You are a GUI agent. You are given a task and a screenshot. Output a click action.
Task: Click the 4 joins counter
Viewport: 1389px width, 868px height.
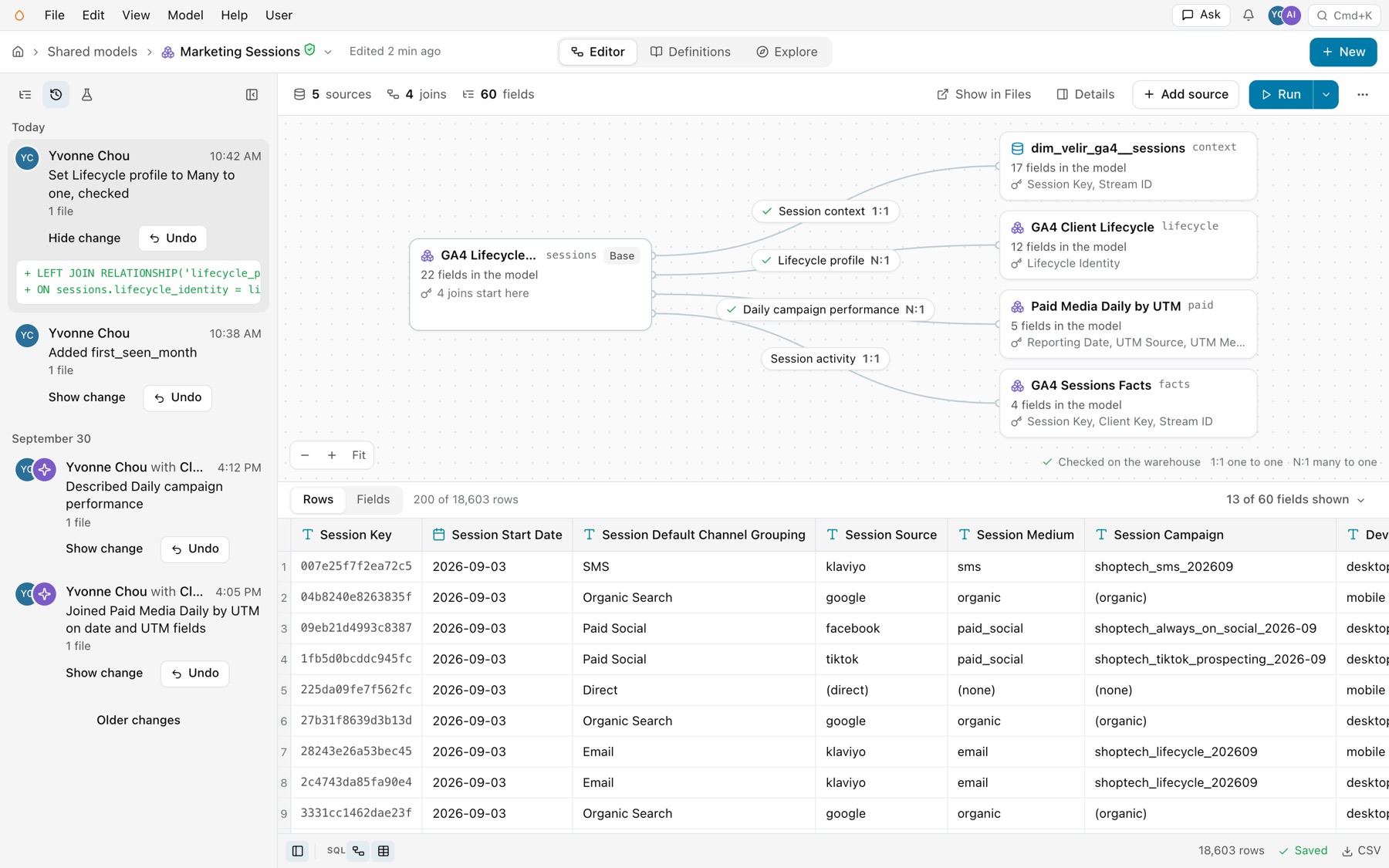pyautogui.click(x=417, y=94)
